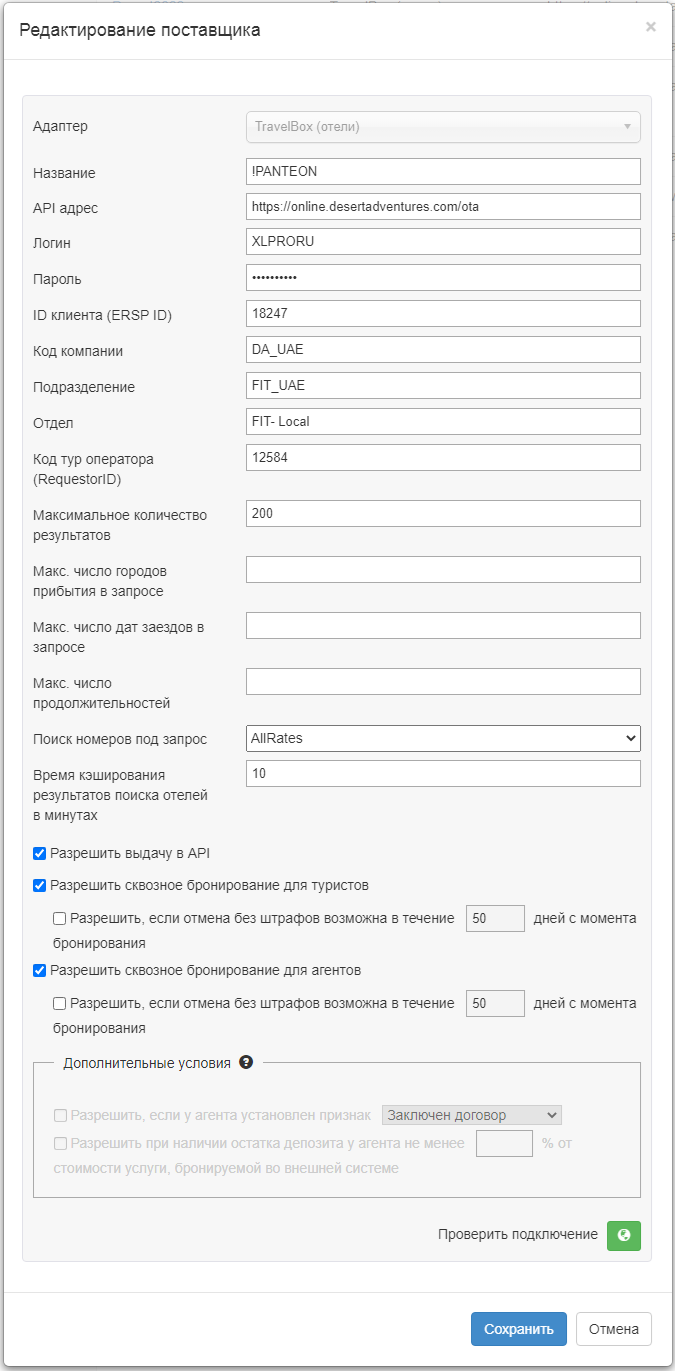Select the Название input field
The image size is (675, 1371).
click(443, 171)
